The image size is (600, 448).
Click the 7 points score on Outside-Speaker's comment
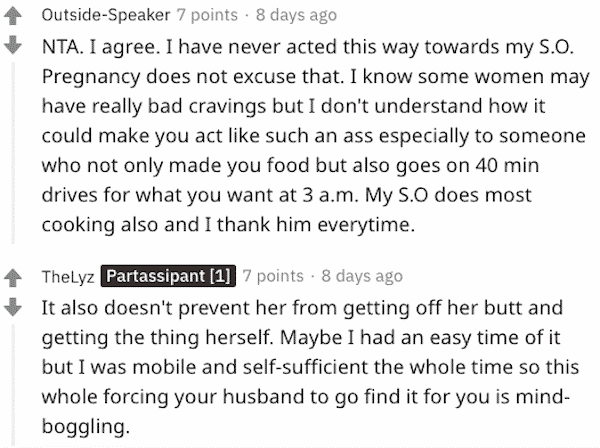(207, 15)
